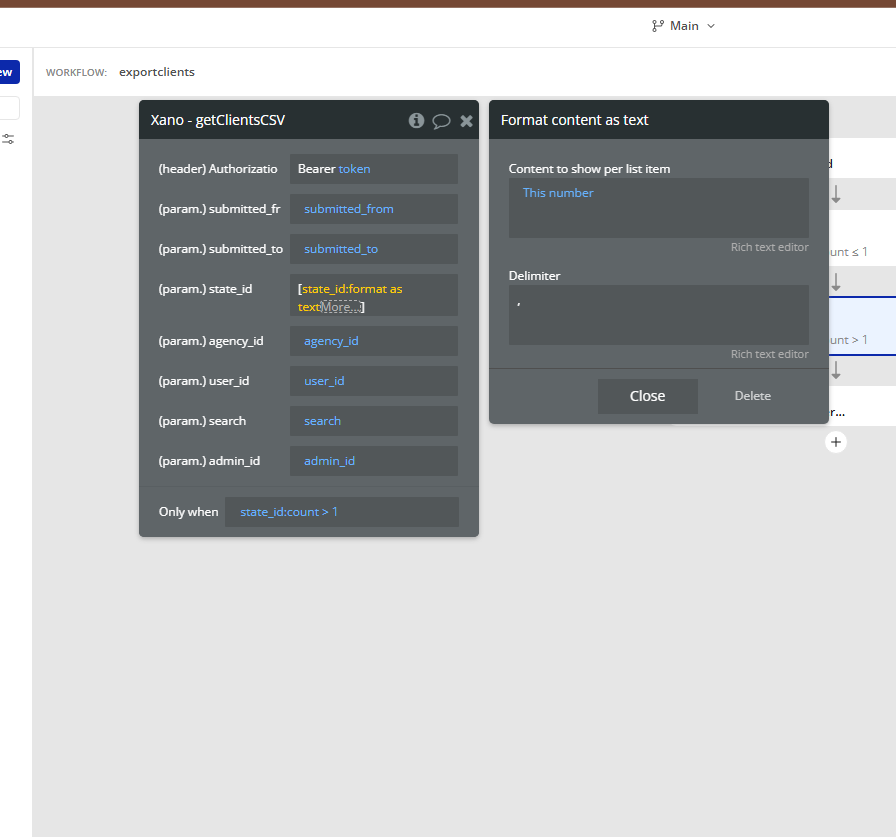This screenshot has height=837, width=896.
Task: Click the filter sliders icon in left sidebar
Action: coord(8,139)
